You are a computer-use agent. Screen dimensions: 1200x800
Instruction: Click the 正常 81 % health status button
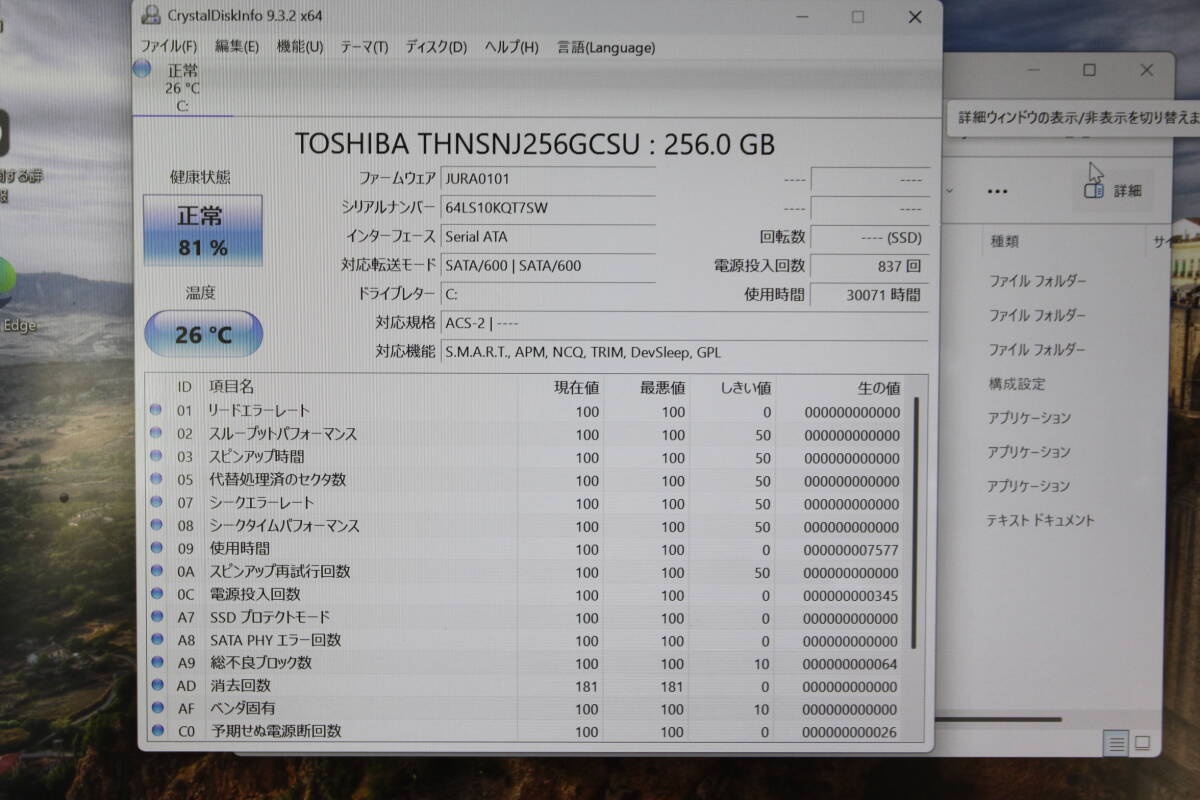(203, 230)
